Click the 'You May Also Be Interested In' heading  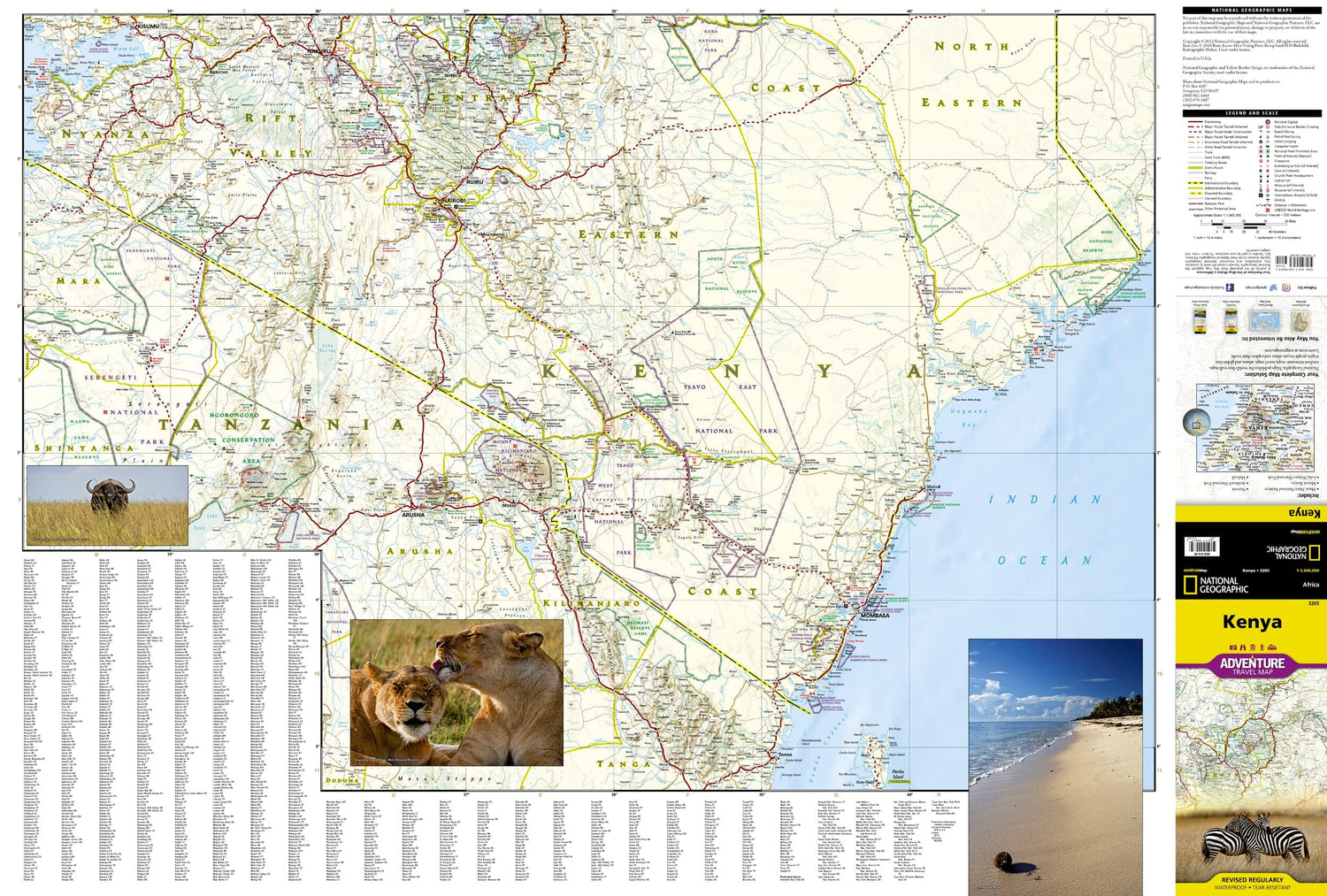pyautogui.click(x=1281, y=339)
